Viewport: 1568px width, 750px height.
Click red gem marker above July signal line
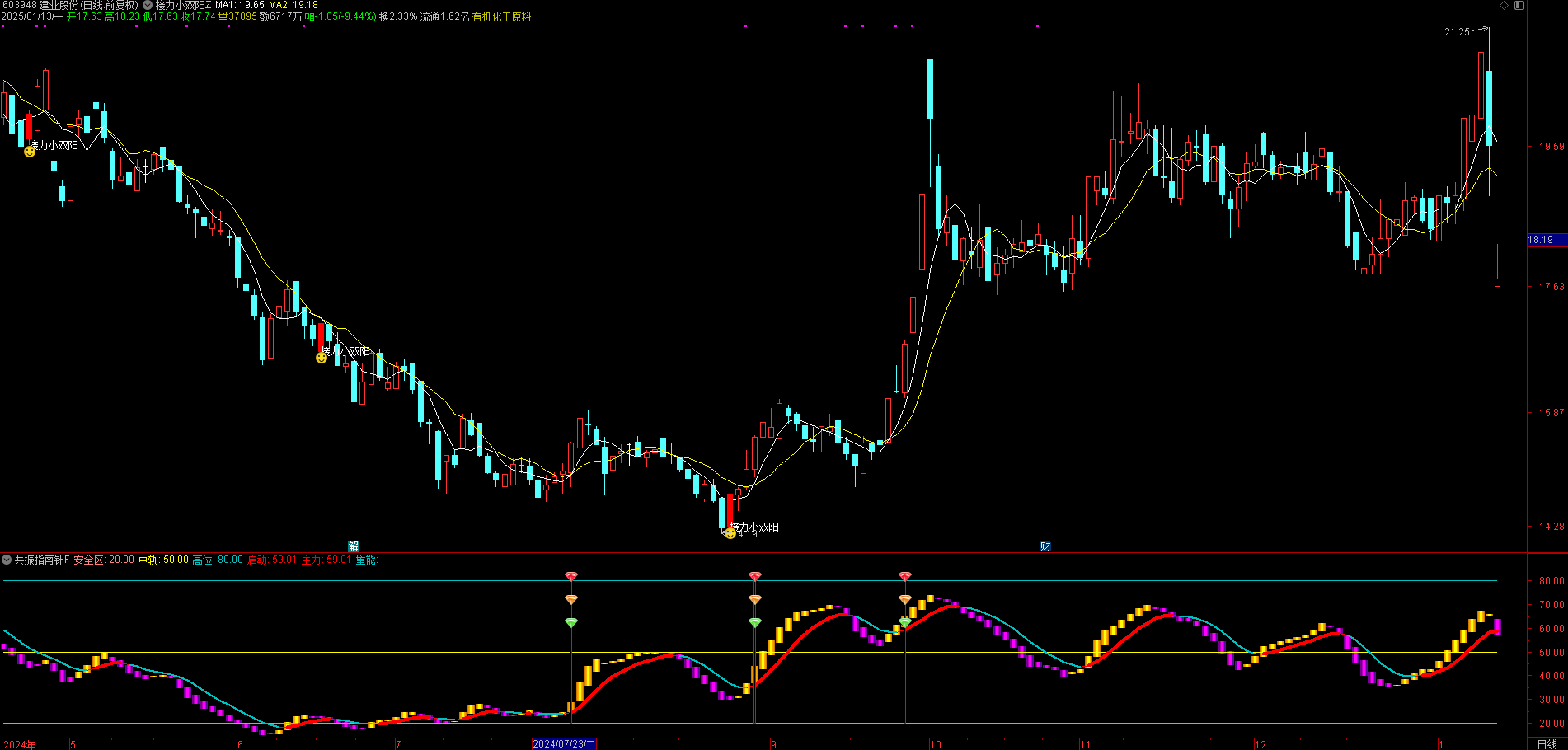[571, 576]
